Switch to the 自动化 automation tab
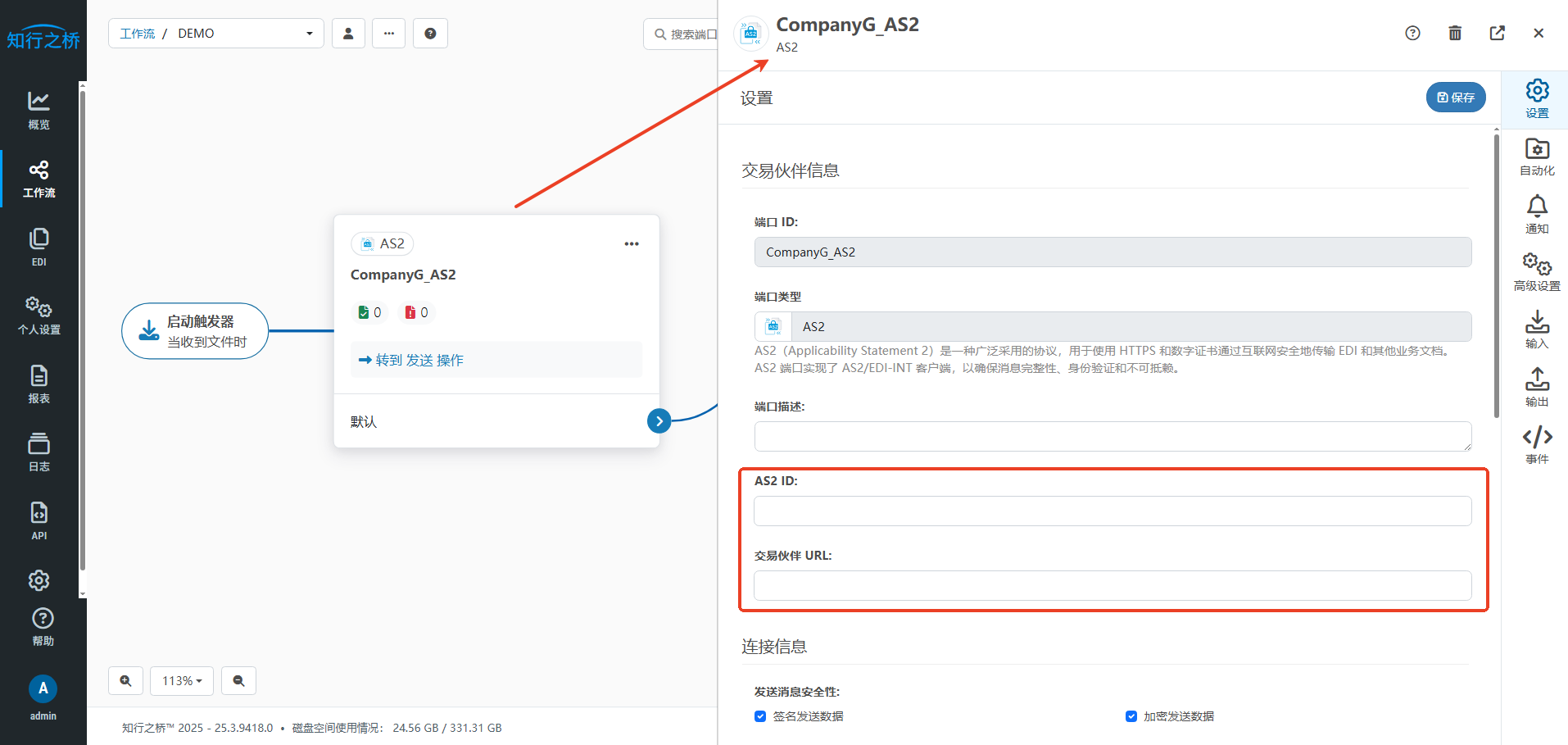Screen dimensions: 1568x745 click(1536, 156)
